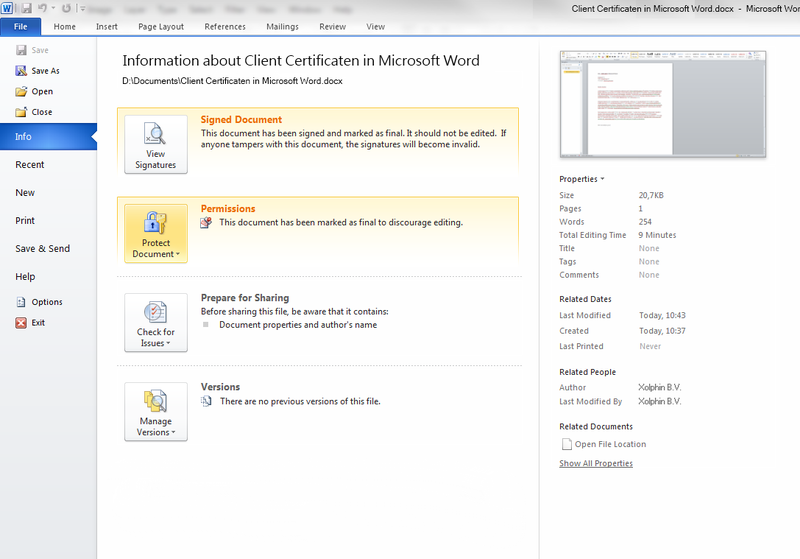Click the Save icon in Quick Access Toolbar

point(27,8)
